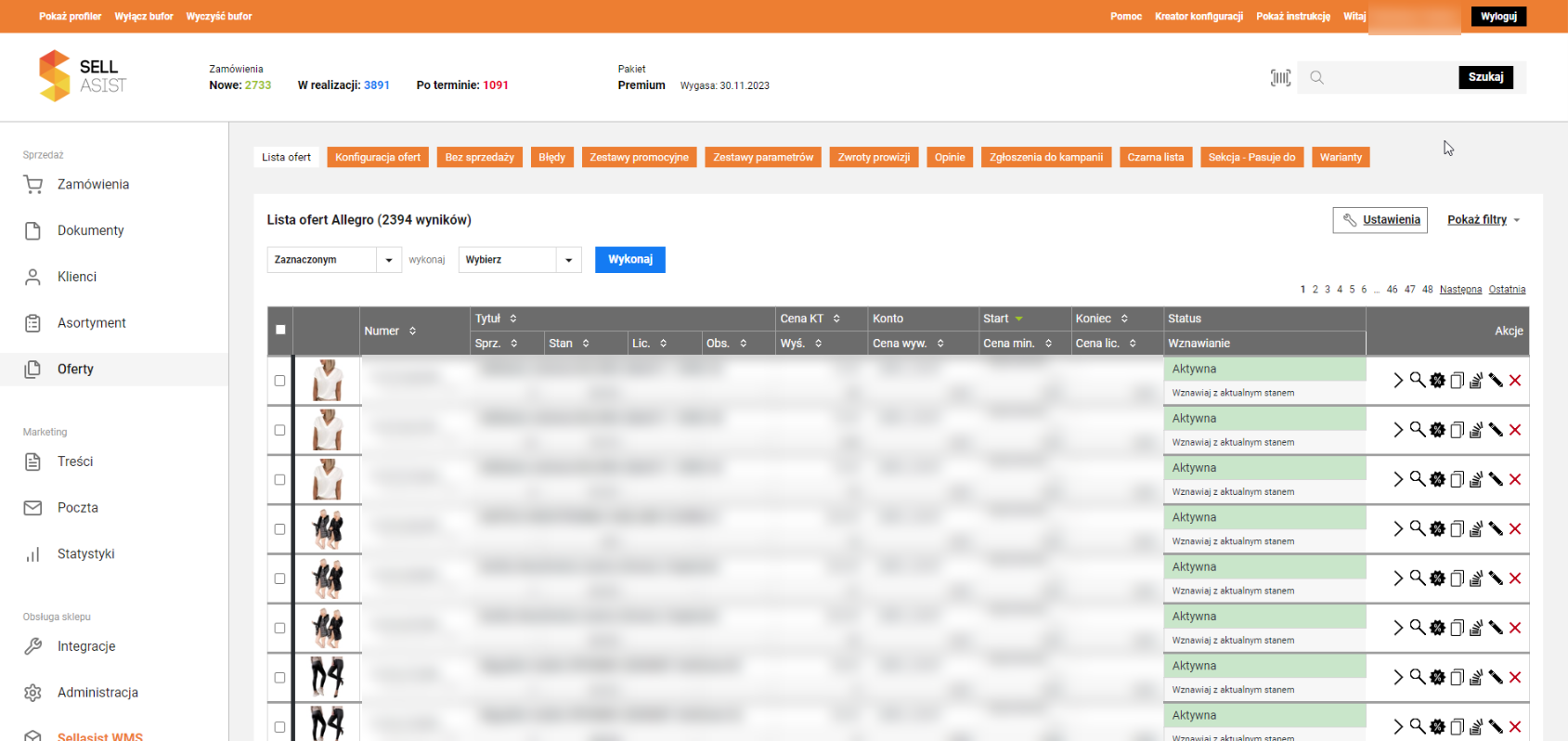Open percent badge in fifth offer row
The height and width of the screenshot is (741, 1568).
[x=1437, y=578]
